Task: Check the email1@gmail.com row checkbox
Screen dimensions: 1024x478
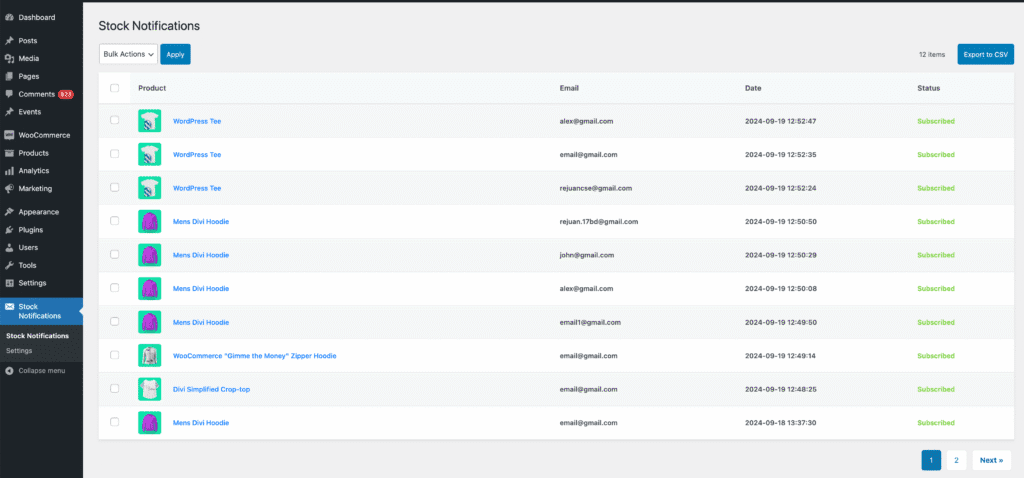Action: (115, 321)
